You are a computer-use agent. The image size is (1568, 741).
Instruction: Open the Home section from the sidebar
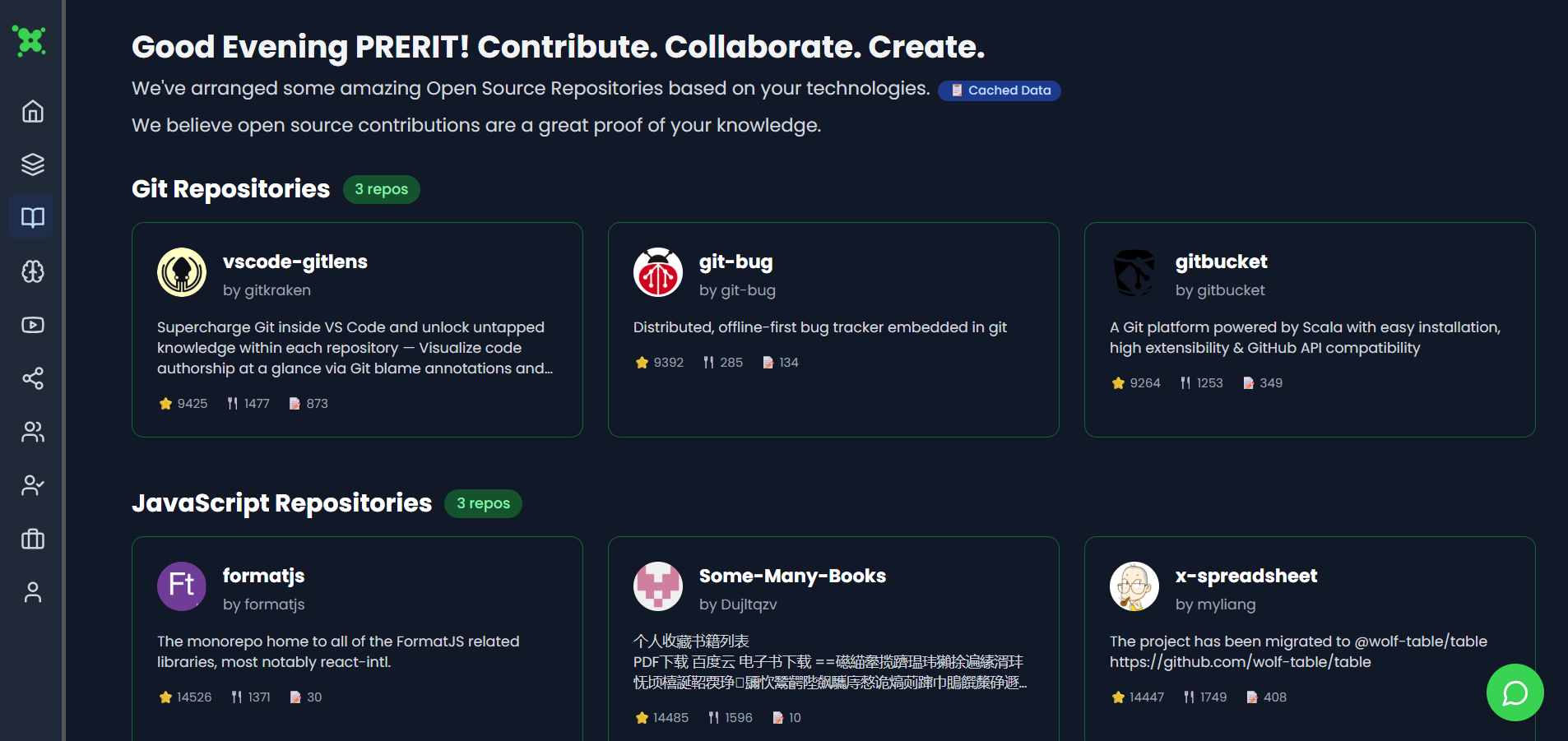(x=31, y=111)
